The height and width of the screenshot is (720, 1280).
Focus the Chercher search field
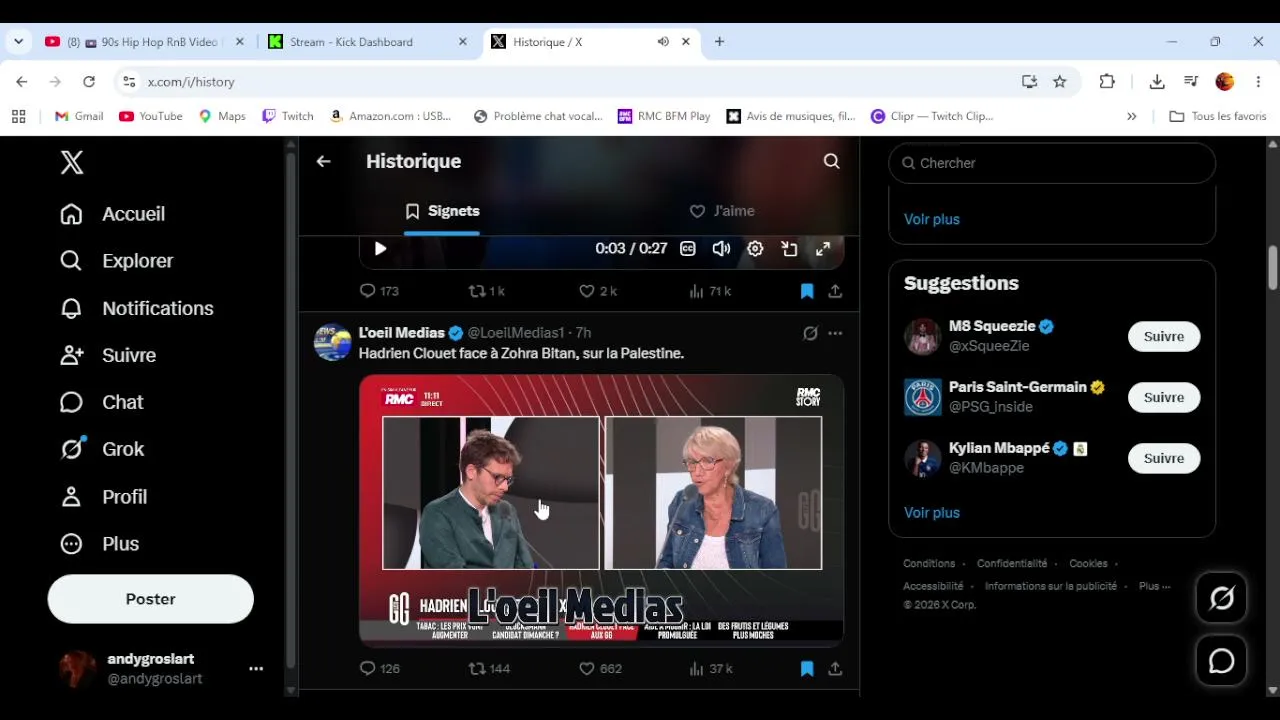coord(1052,163)
